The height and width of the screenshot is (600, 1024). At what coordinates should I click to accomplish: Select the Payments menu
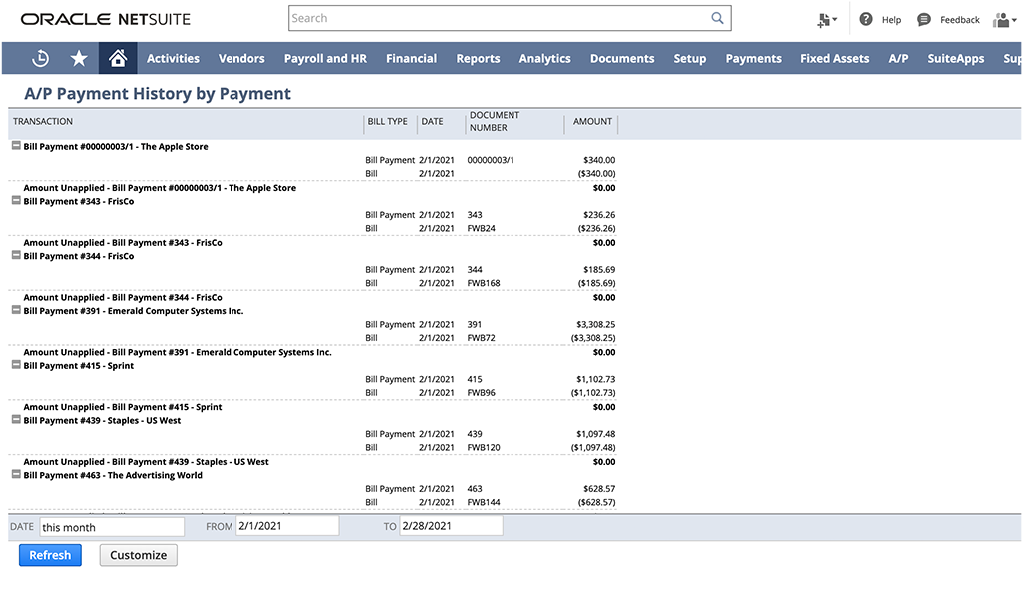pos(753,58)
